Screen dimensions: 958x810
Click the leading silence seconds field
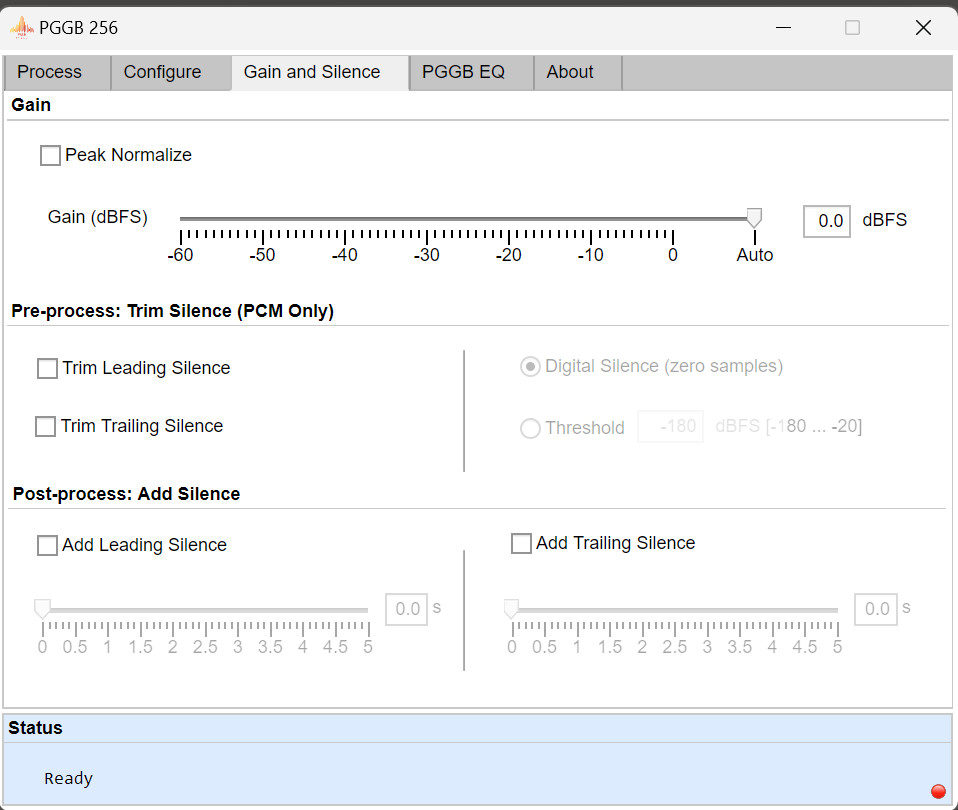pos(407,609)
